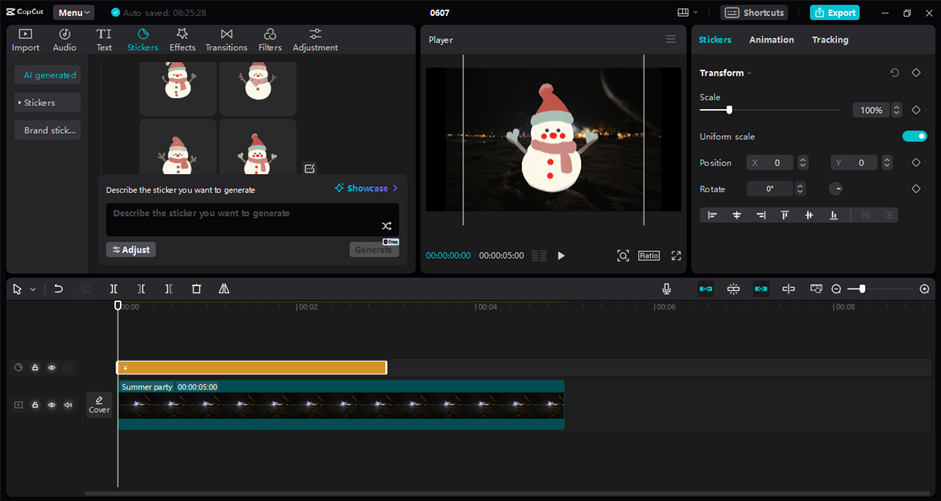
Task: Zoom in the timeline
Action: pos(924,289)
